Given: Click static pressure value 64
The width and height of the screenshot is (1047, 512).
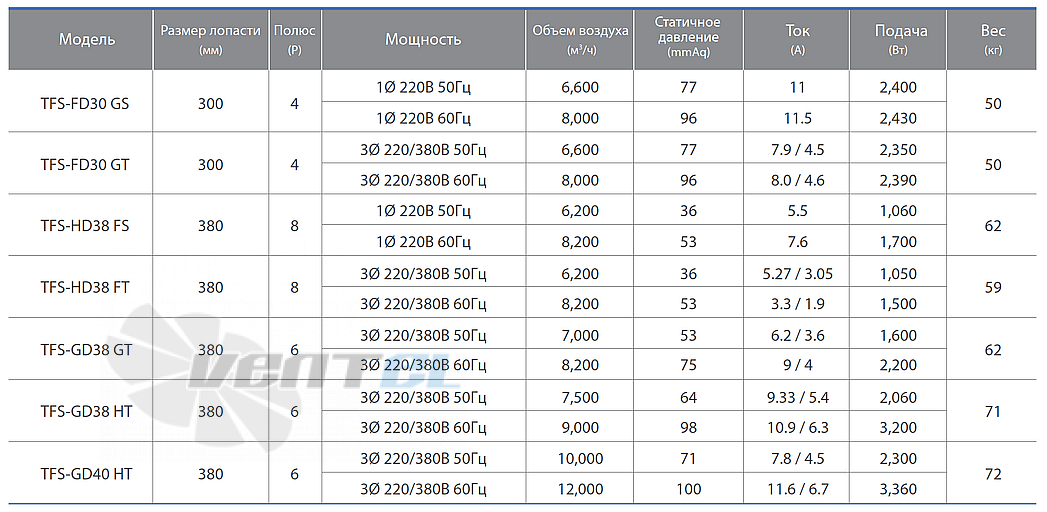Looking at the screenshot, I should 688,397.
